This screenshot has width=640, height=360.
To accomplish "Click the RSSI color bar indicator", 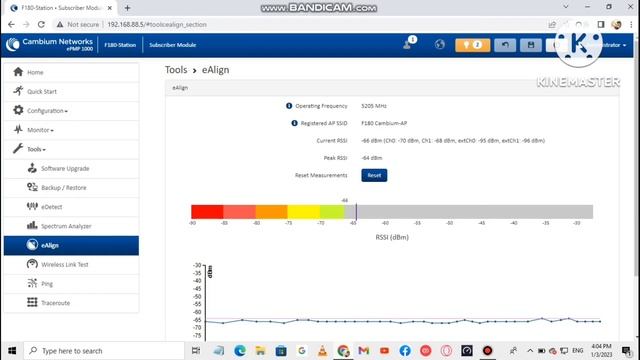I will tap(392, 212).
